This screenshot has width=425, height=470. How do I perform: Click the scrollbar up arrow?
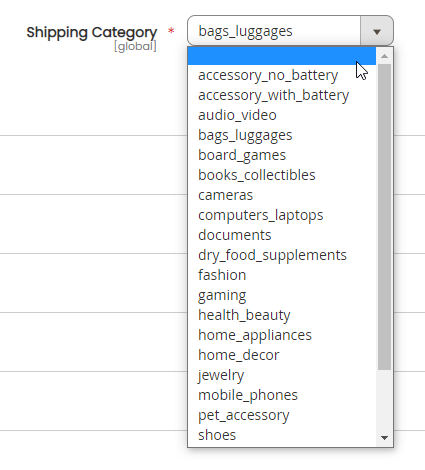coord(384,56)
